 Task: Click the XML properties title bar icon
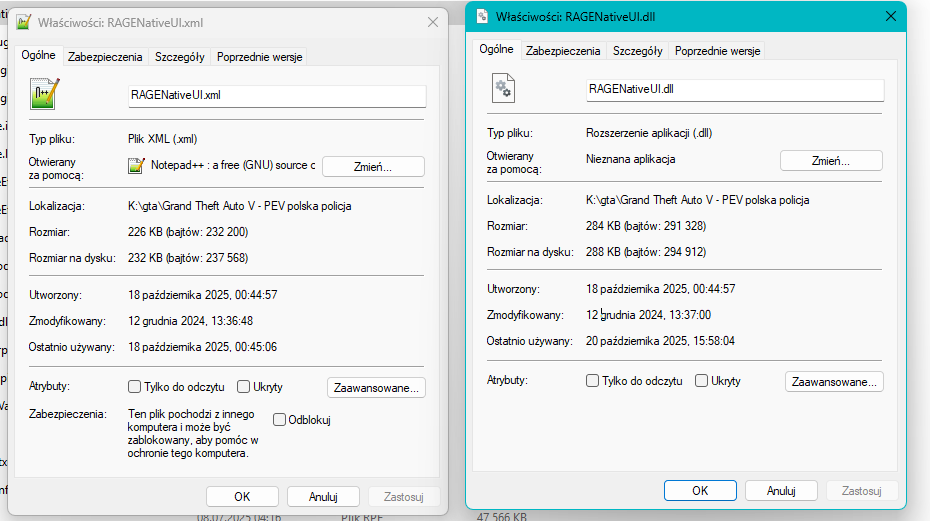[24, 21]
